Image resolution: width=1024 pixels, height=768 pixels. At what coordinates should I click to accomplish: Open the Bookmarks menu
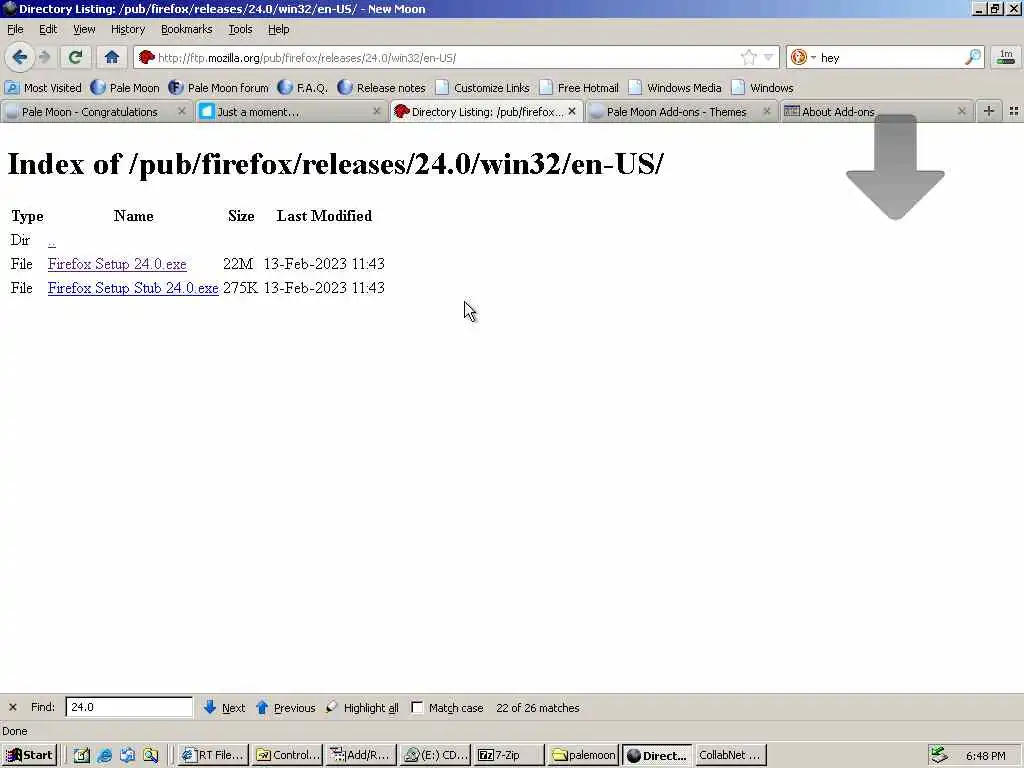[x=186, y=29]
